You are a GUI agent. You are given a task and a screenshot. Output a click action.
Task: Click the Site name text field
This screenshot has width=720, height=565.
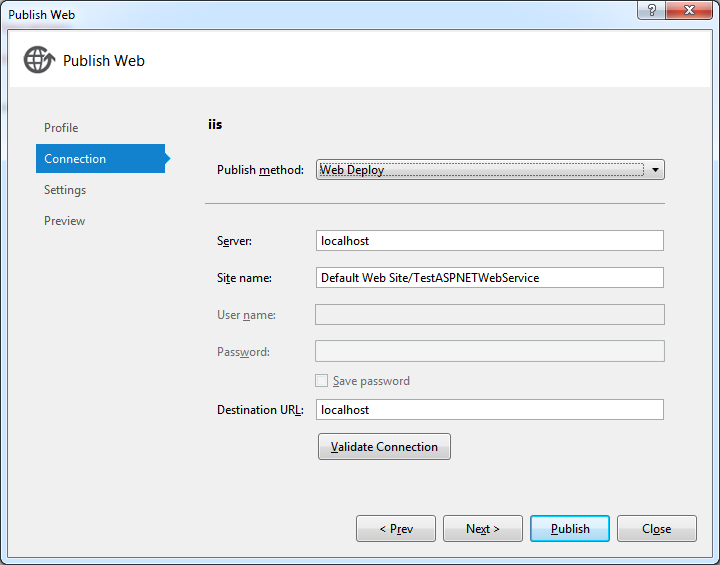pyautogui.click(x=489, y=277)
